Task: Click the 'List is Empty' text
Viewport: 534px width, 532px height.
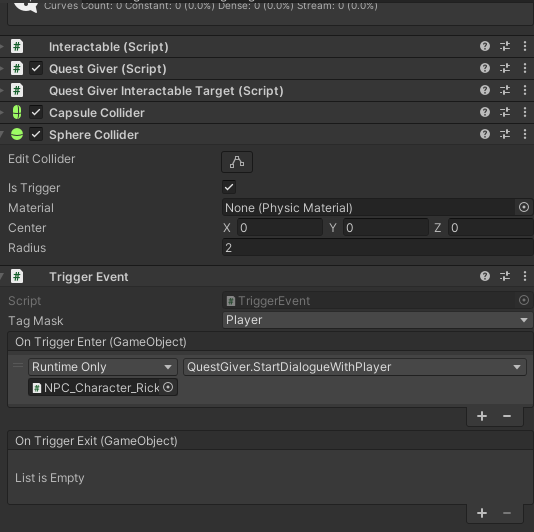Action: [x=50, y=478]
